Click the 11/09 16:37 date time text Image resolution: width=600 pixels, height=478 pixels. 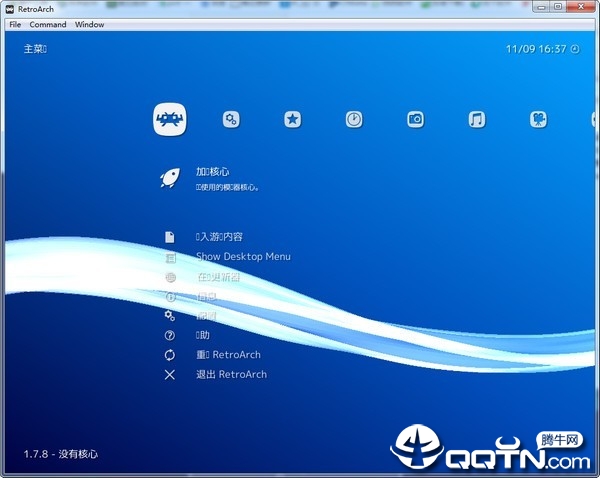point(536,49)
